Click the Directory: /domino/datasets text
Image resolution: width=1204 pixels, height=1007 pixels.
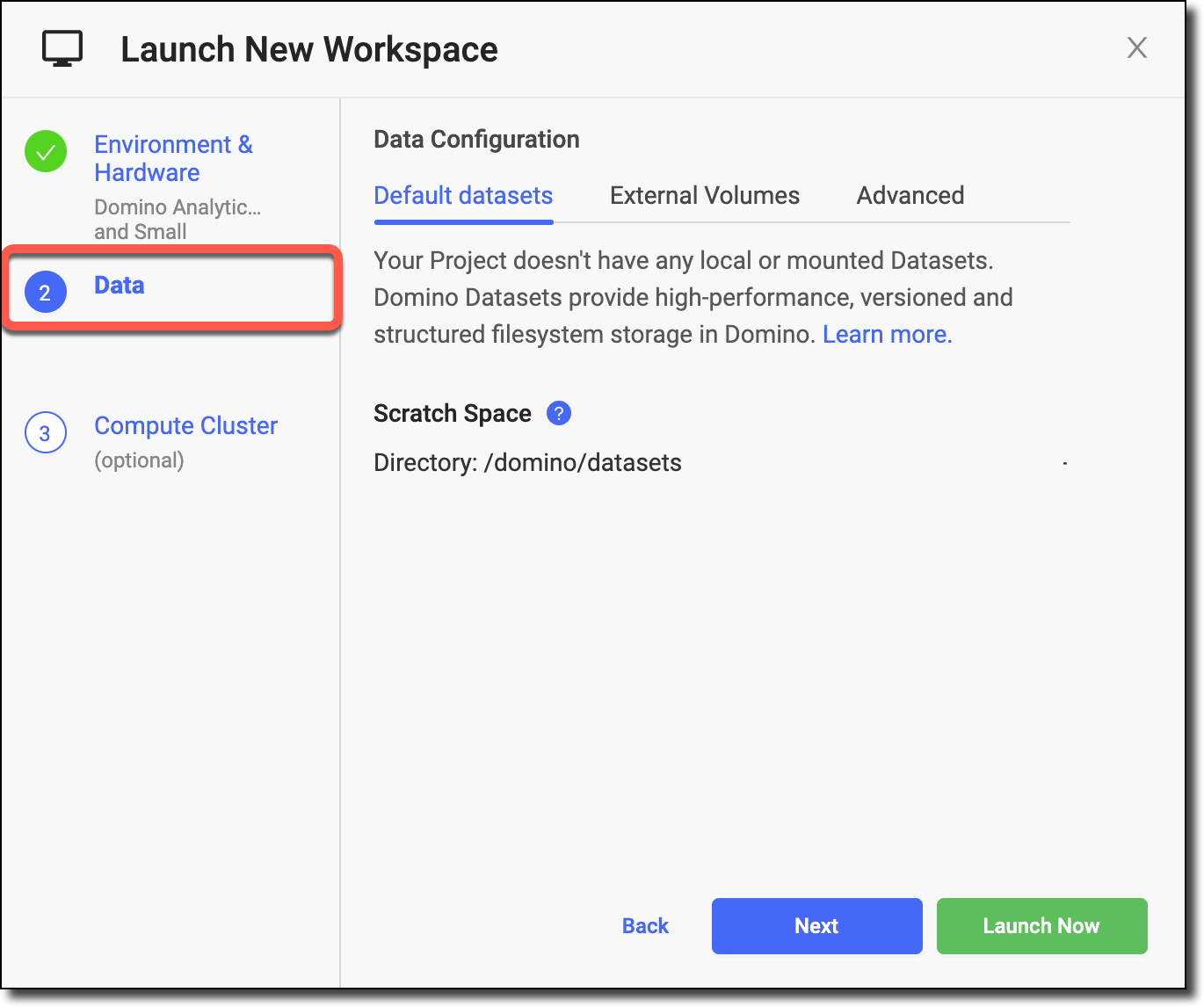pyautogui.click(x=527, y=463)
